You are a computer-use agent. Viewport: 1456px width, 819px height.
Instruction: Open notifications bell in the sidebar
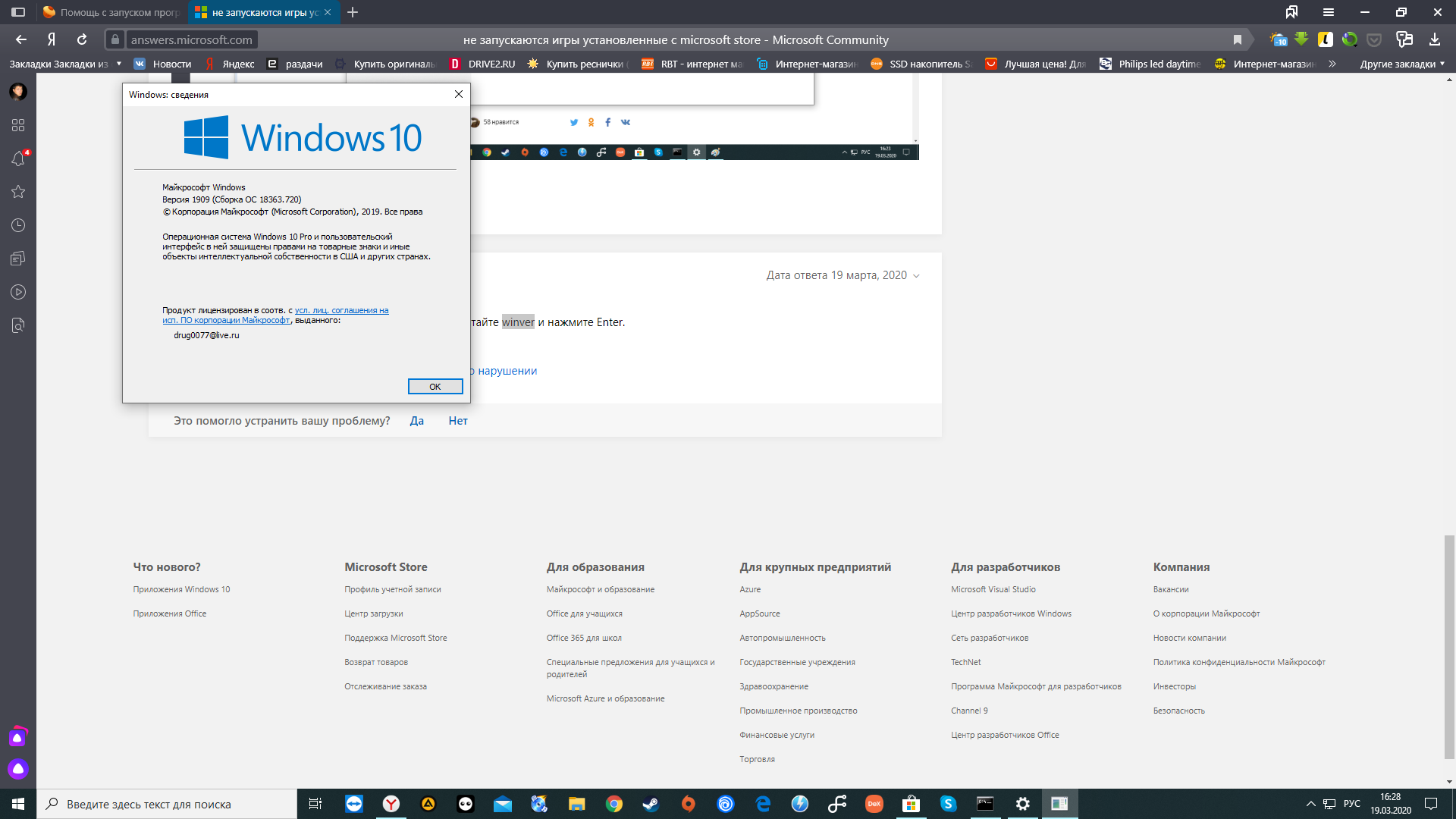point(18,158)
